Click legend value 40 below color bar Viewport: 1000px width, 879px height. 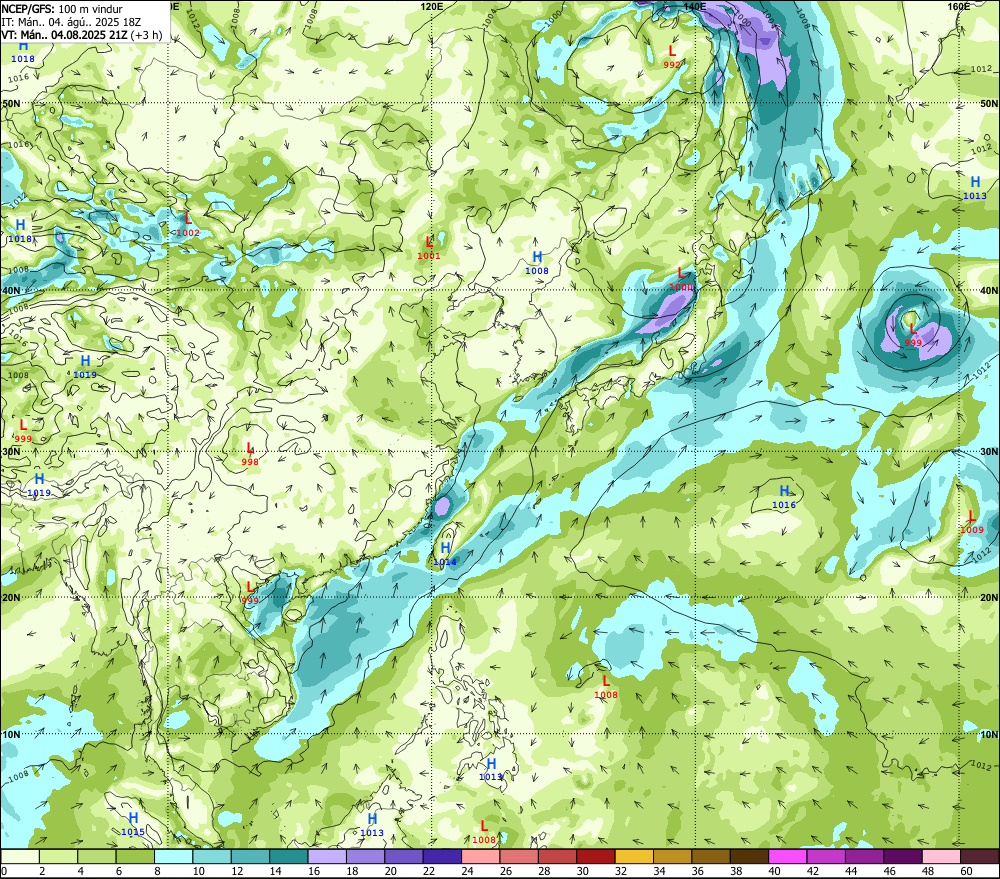(x=774, y=871)
